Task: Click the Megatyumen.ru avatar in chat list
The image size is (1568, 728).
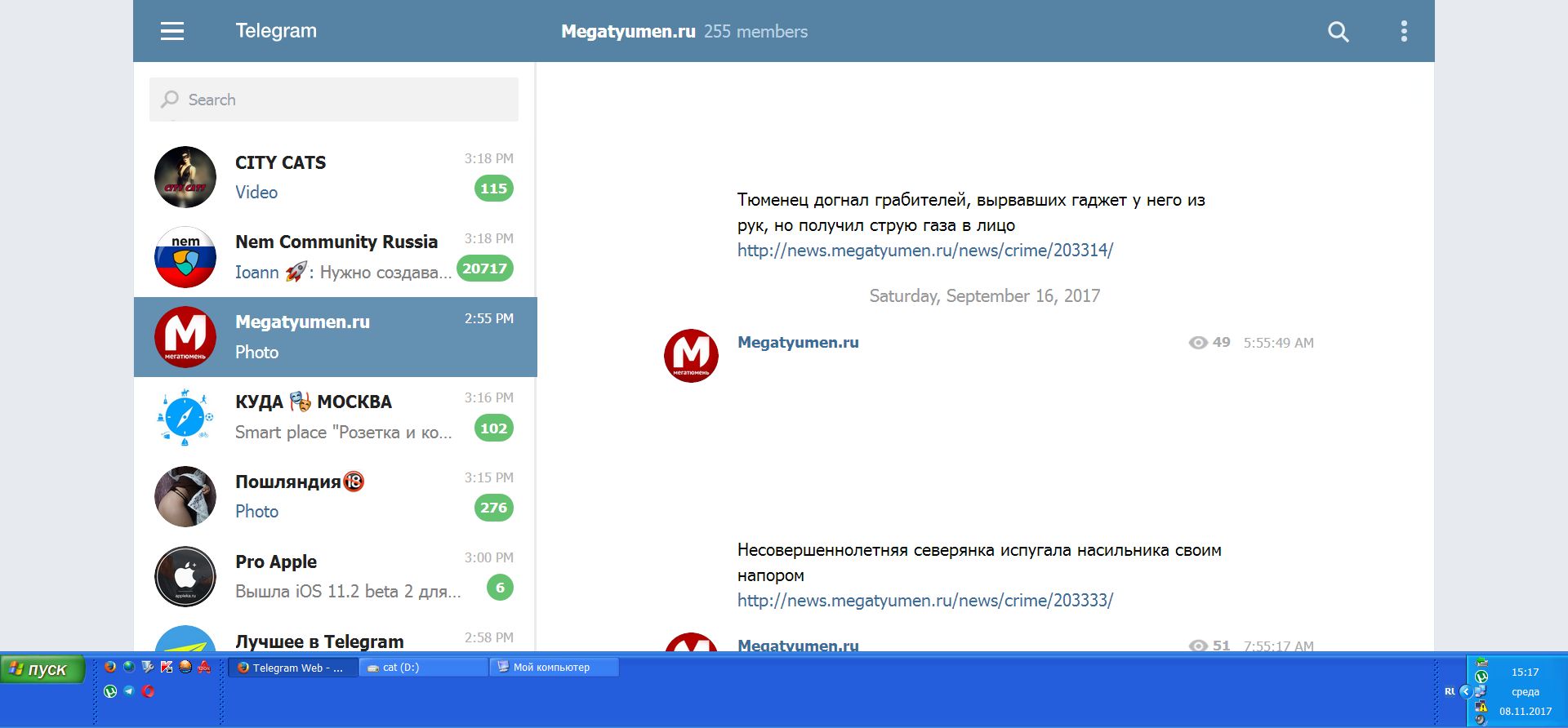Action: pyautogui.click(x=185, y=337)
